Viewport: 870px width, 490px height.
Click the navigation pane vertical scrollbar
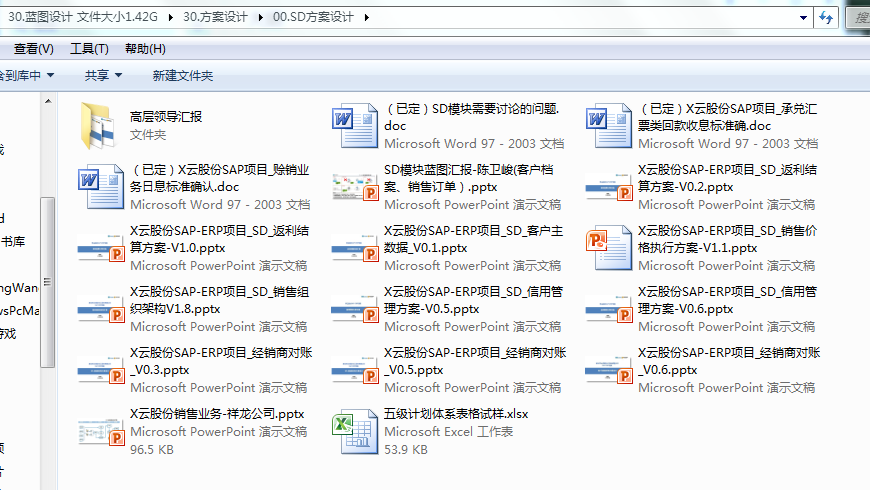click(47, 280)
